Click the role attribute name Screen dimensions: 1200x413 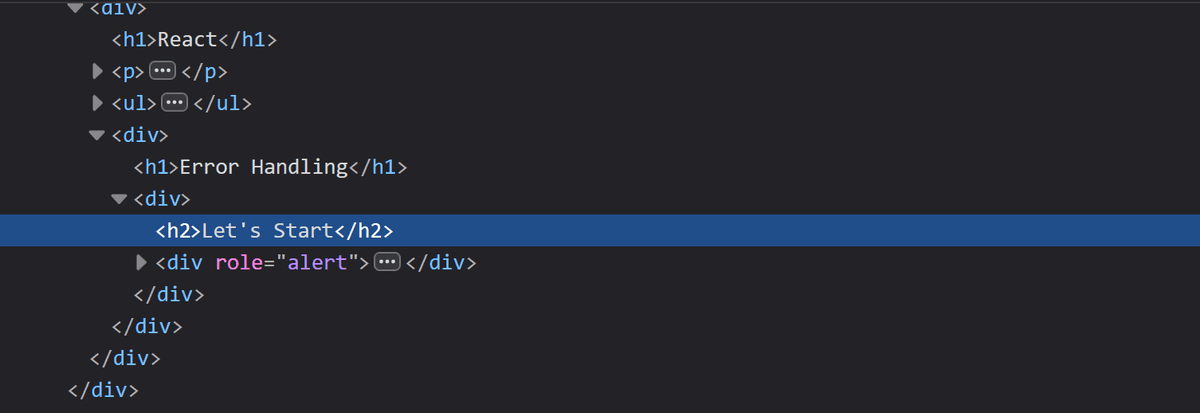pos(237,263)
